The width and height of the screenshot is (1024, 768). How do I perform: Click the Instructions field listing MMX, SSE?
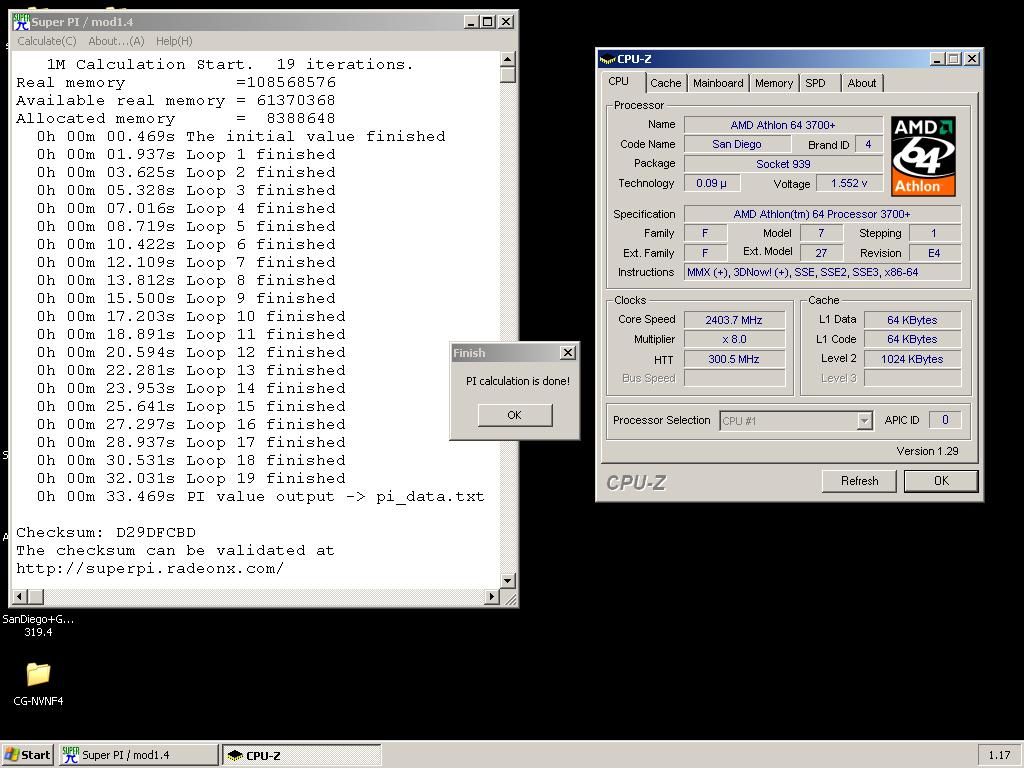click(822, 272)
